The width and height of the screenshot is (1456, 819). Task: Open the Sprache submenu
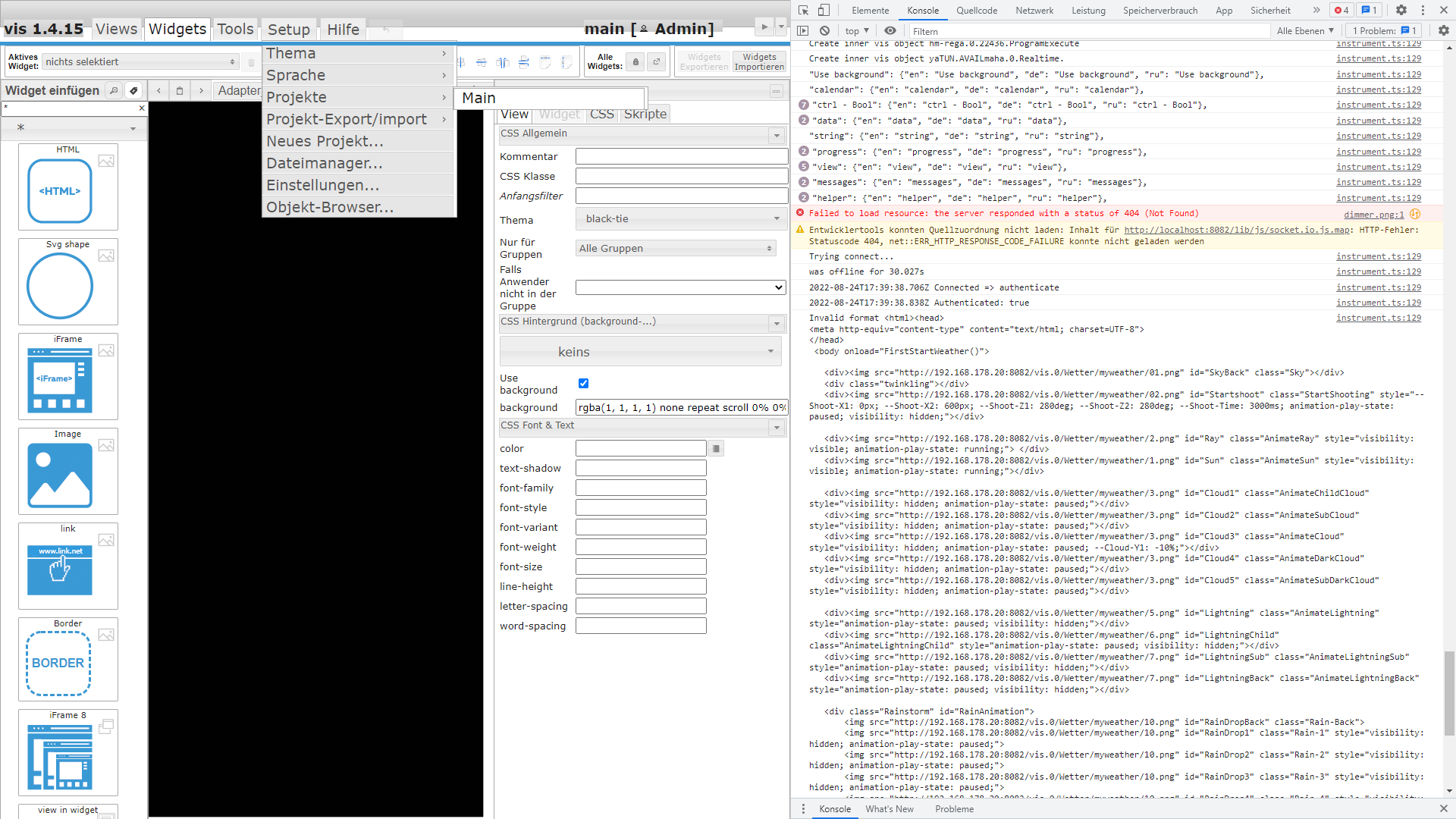[x=358, y=76]
